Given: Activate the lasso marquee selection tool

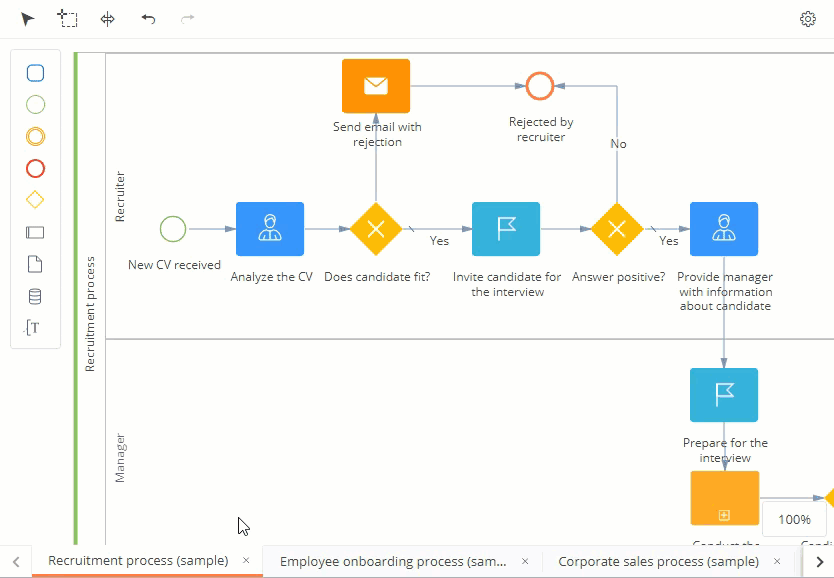Looking at the screenshot, I should [x=67, y=19].
